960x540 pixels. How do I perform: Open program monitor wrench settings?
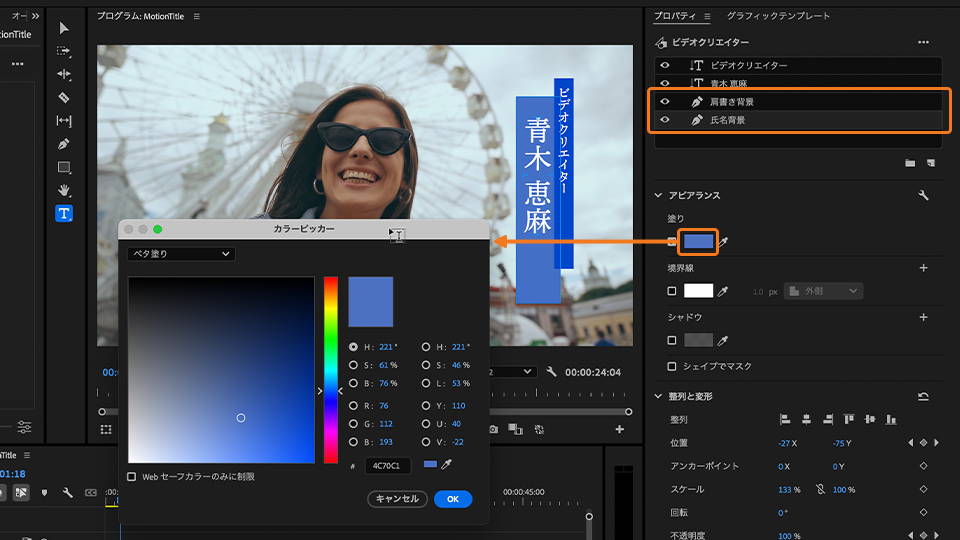[x=551, y=372]
